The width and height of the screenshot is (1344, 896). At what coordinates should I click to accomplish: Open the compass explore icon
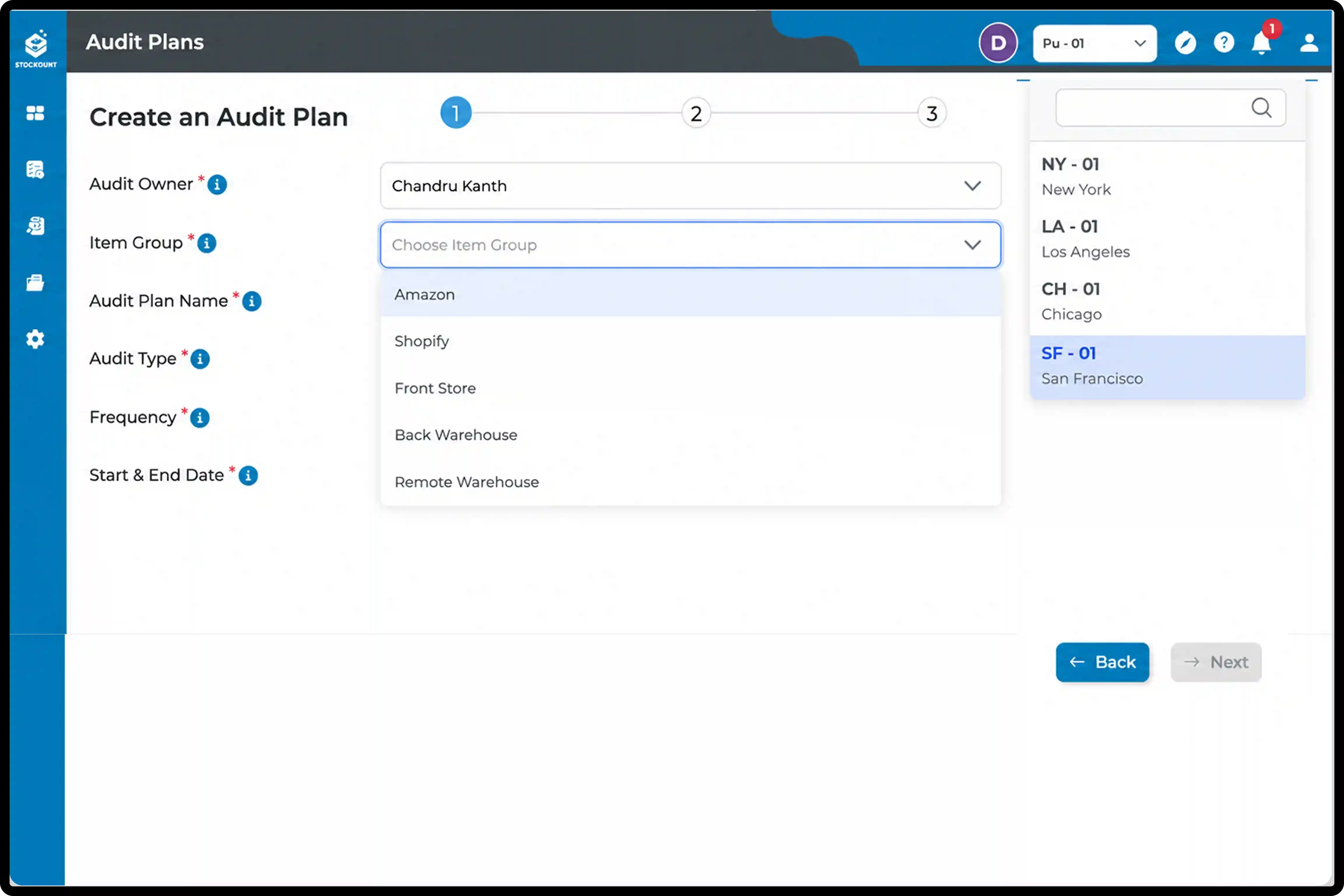point(1185,43)
